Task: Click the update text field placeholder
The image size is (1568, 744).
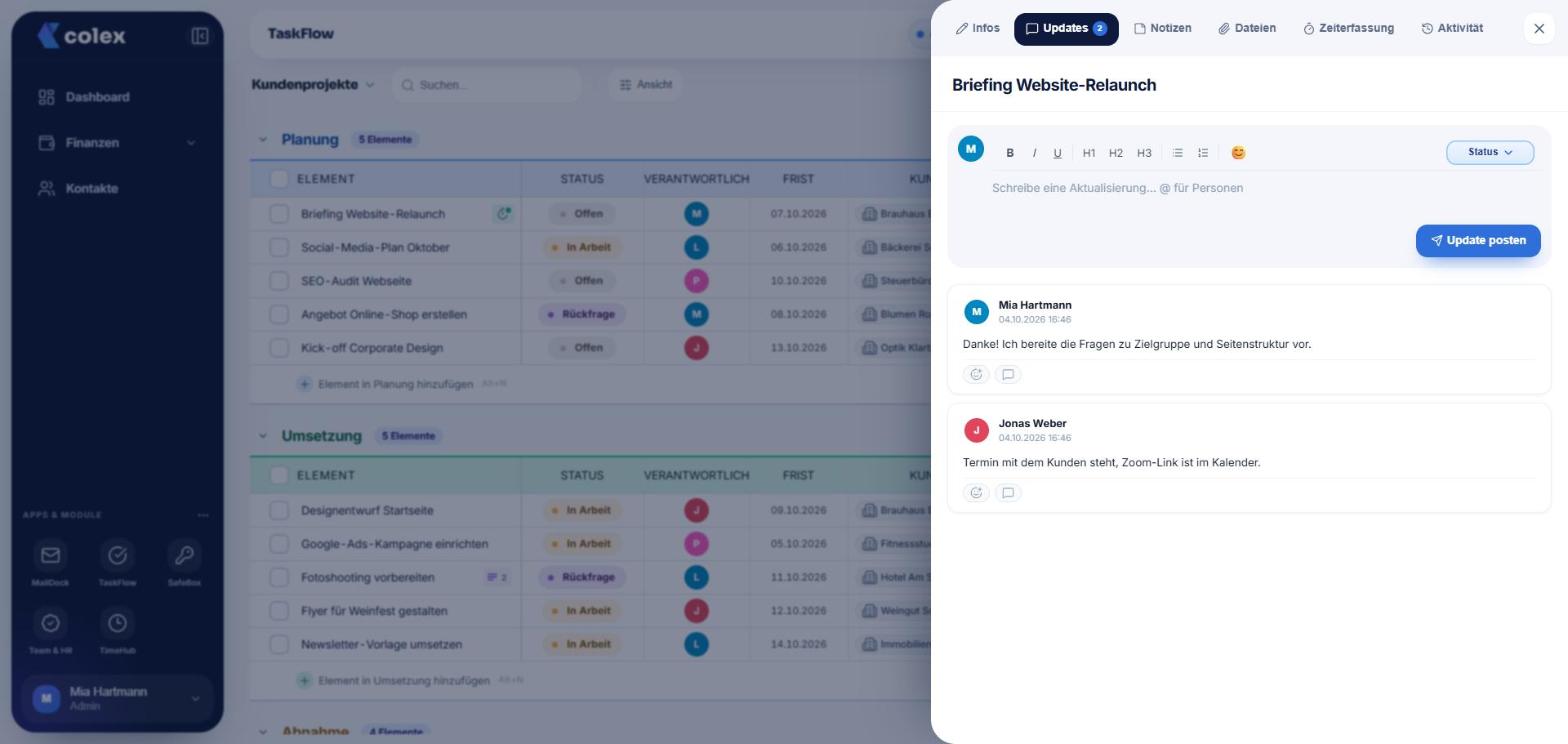Action: [x=1117, y=188]
